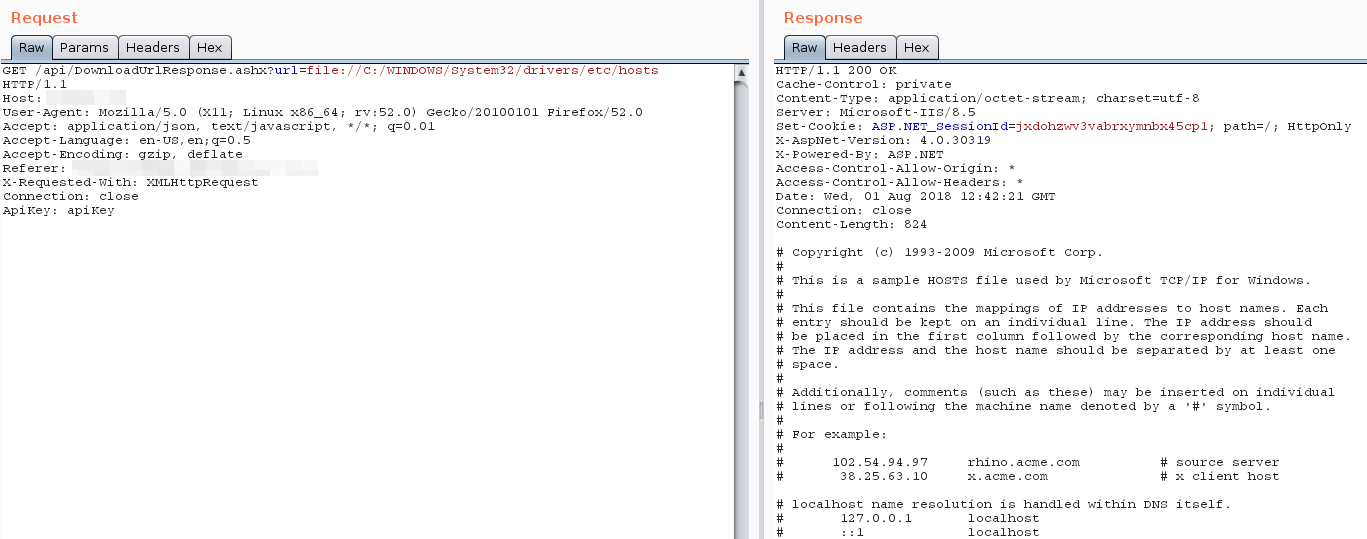This screenshot has width=1367, height=539.
Task: Click the Request panel heading
Action: (x=44, y=18)
